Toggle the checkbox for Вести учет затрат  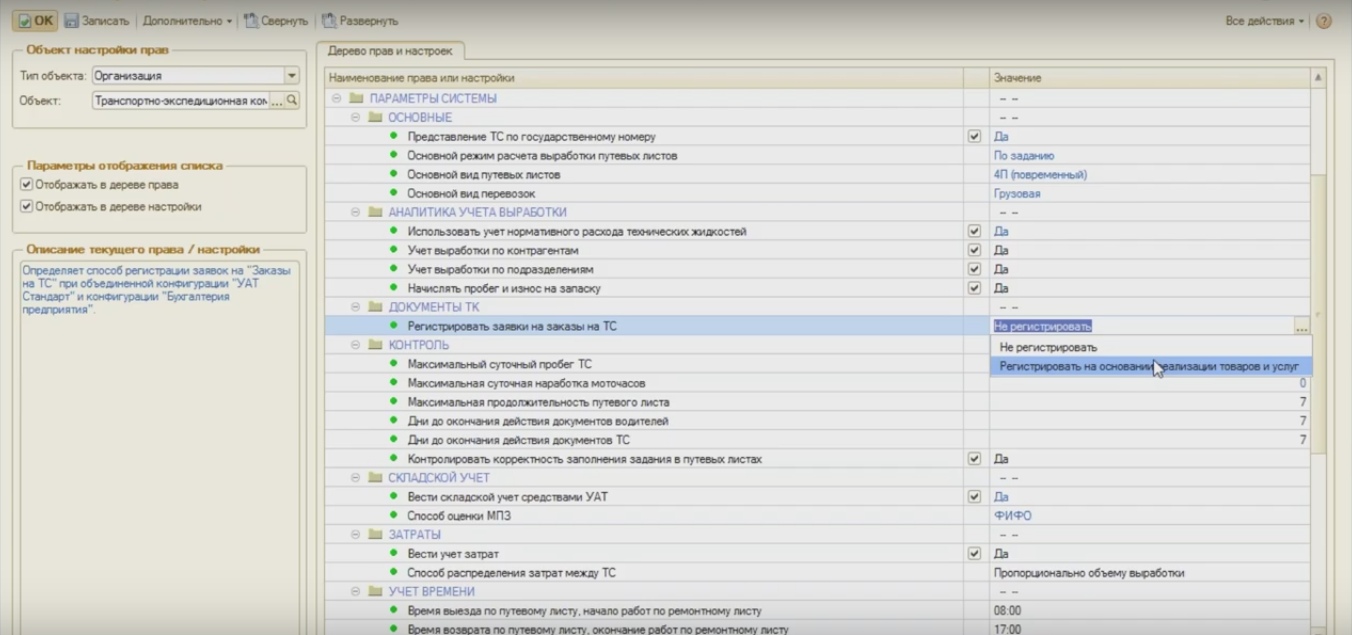point(974,554)
